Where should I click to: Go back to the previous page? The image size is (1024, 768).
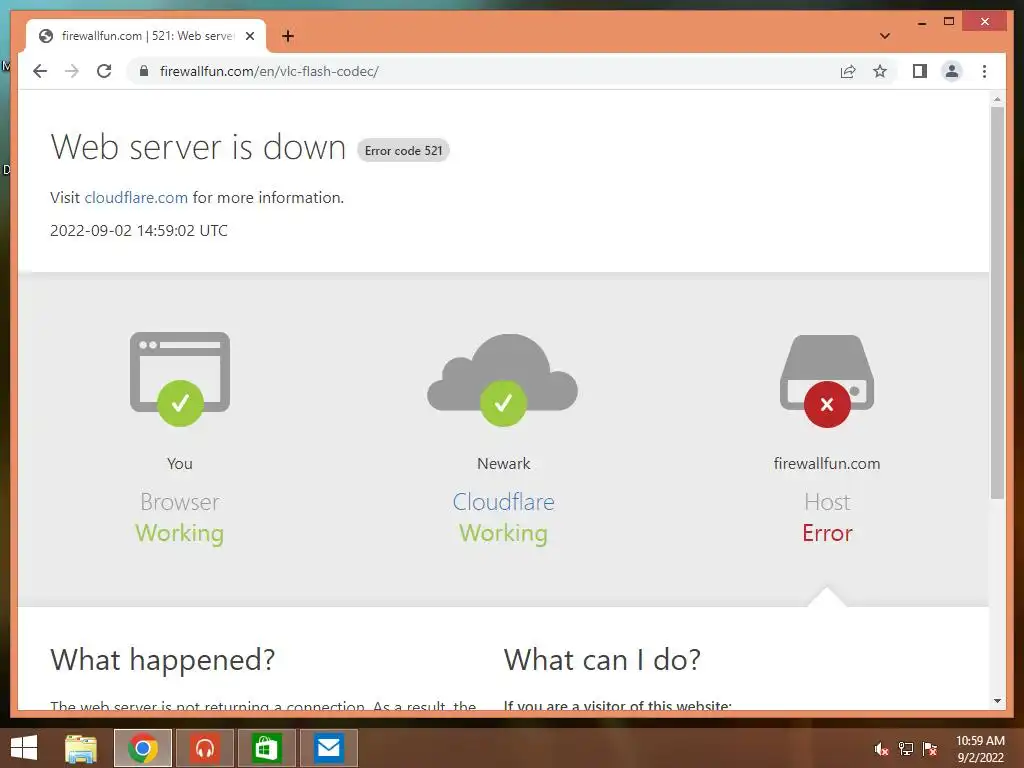(x=40, y=71)
